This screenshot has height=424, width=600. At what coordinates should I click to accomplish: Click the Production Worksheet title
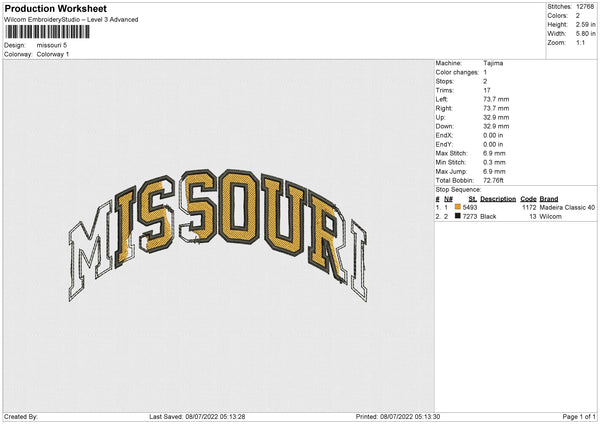point(55,9)
